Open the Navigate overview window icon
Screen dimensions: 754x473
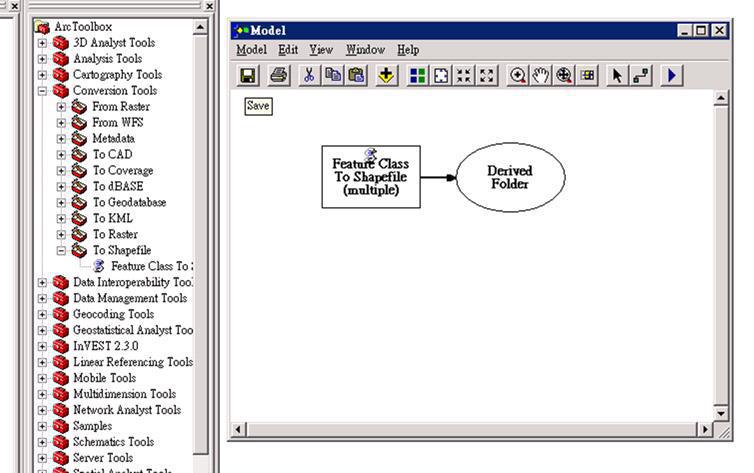coord(587,75)
